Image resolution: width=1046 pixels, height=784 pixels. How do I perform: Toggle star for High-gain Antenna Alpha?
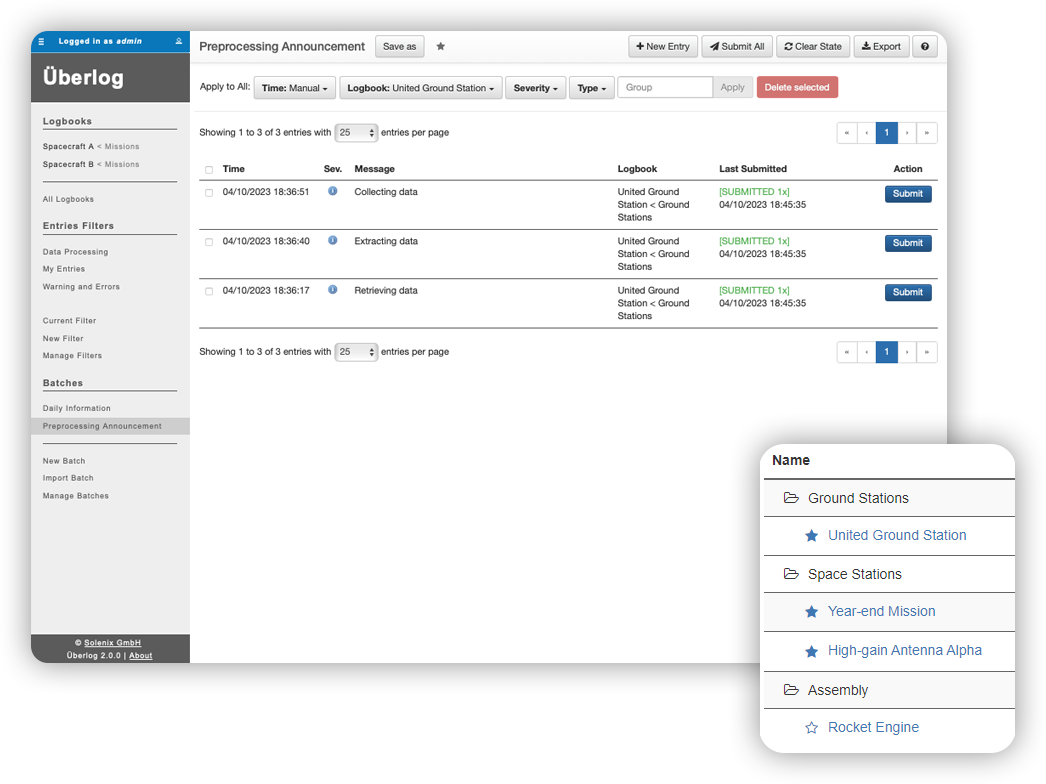point(811,651)
